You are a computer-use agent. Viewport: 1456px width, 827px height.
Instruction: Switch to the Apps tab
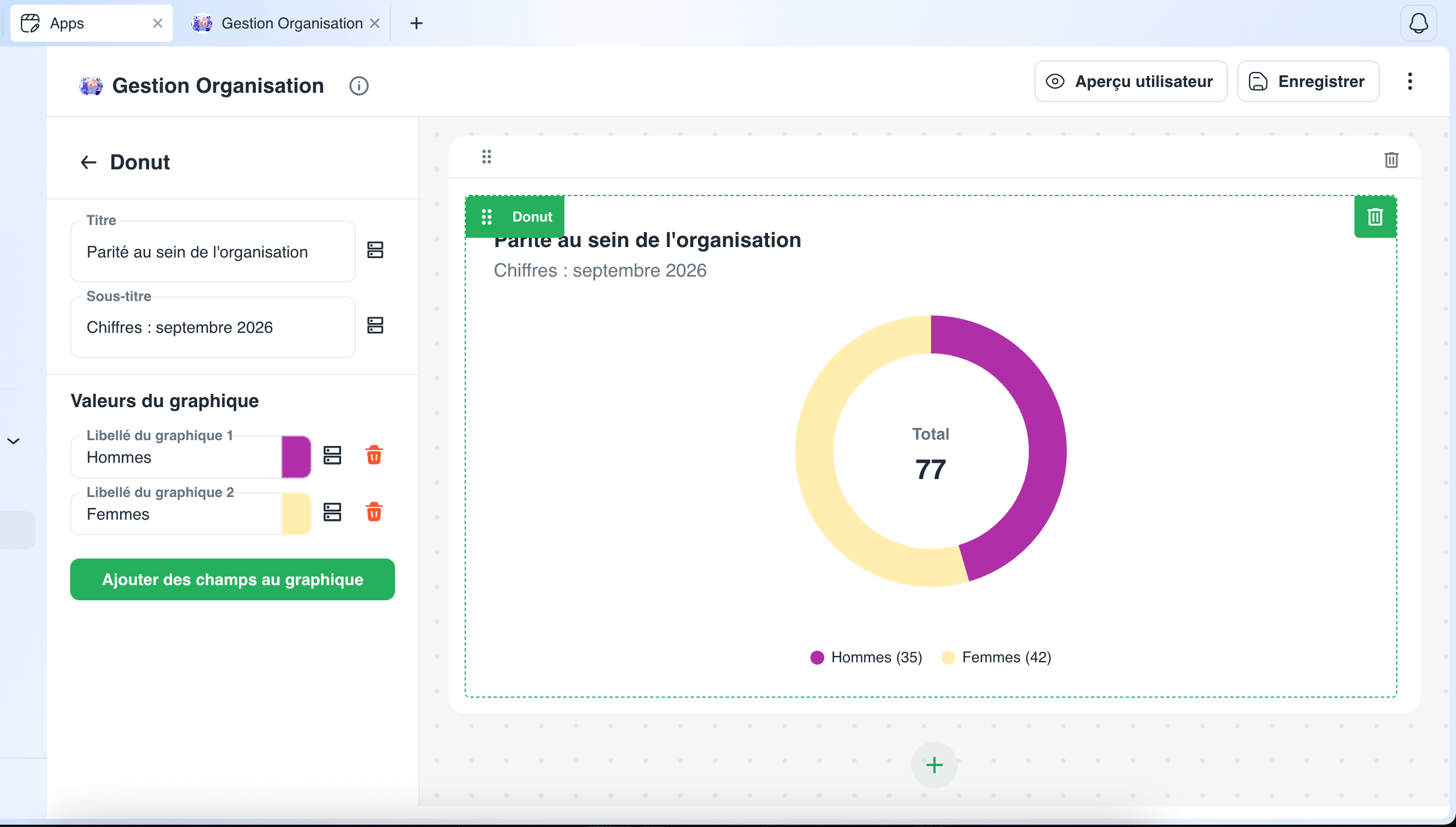click(92, 23)
